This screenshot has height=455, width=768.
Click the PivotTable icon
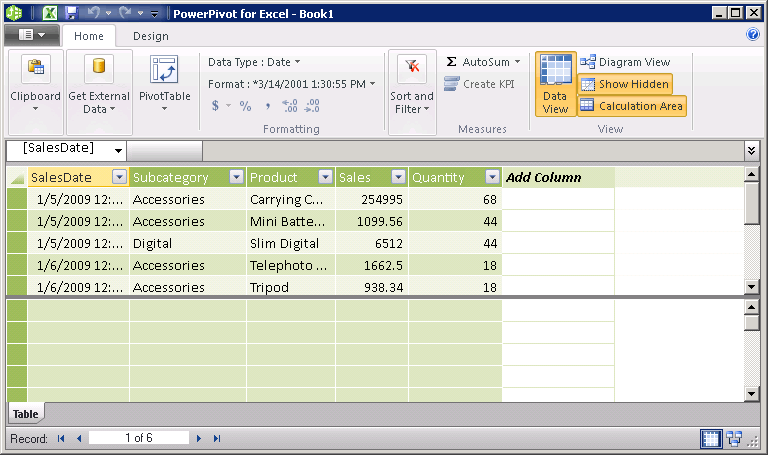164,69
